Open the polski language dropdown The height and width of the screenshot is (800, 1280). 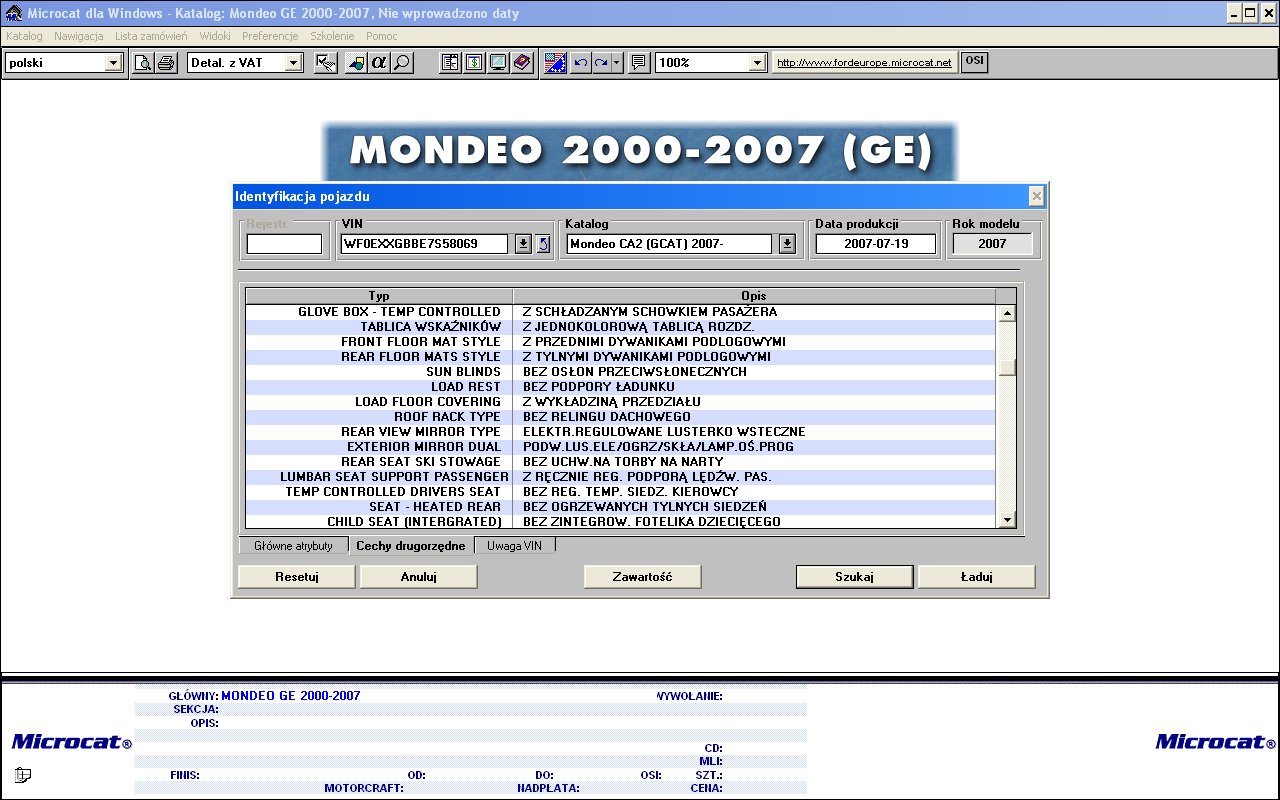click(113, 63)
